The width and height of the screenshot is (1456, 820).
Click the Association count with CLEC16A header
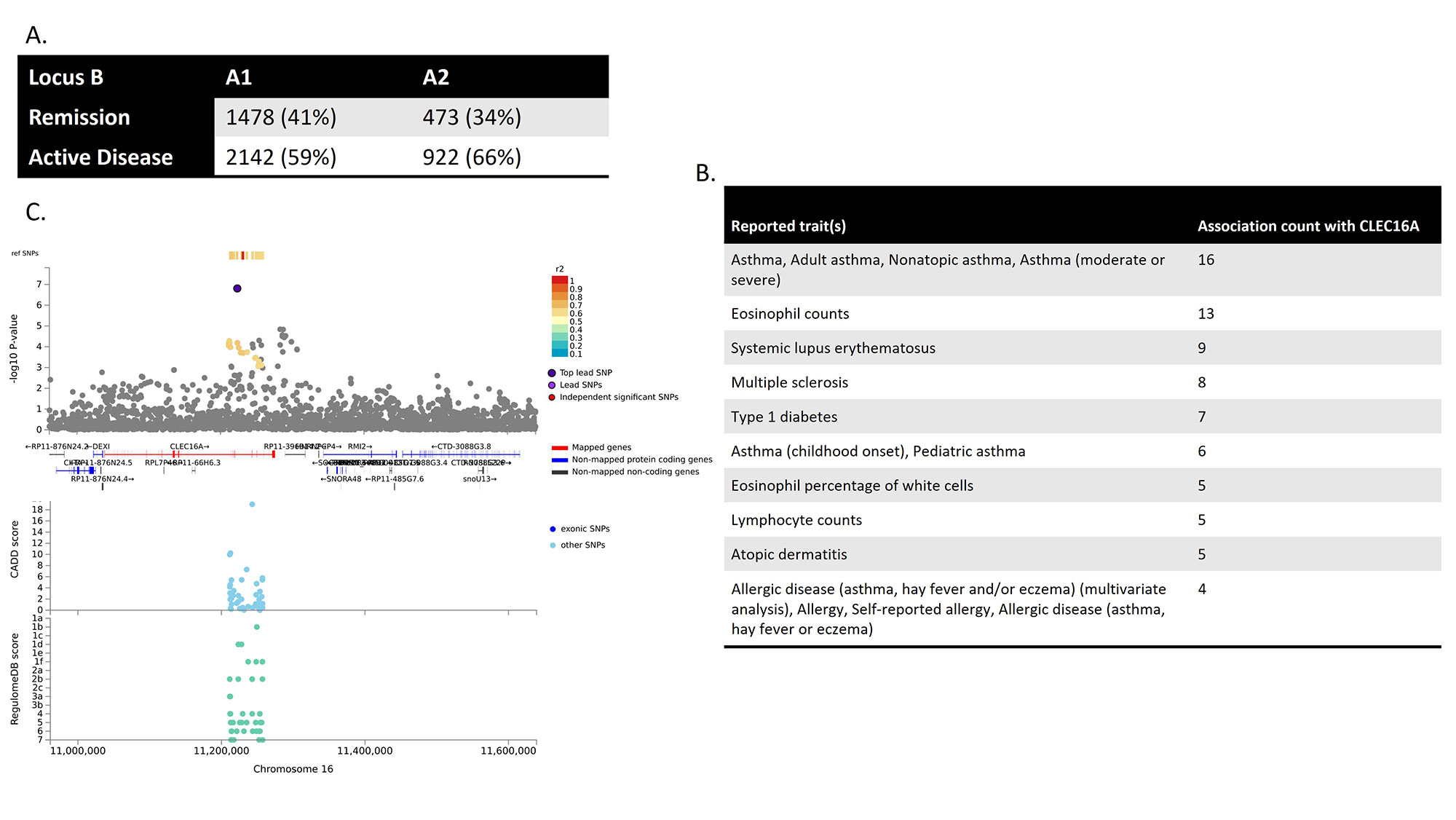(1307, 226)
